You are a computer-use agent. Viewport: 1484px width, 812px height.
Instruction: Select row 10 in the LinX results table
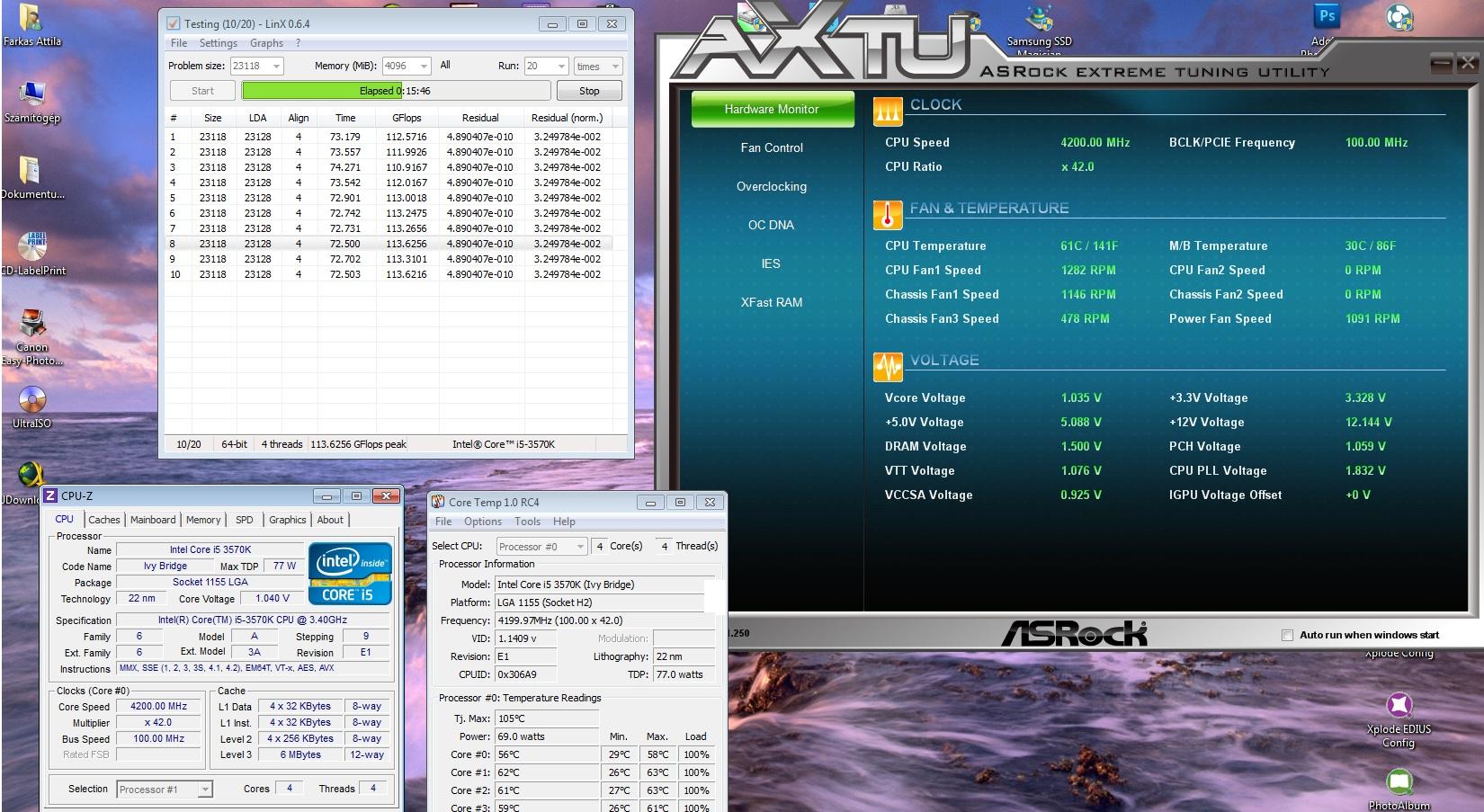389,274
